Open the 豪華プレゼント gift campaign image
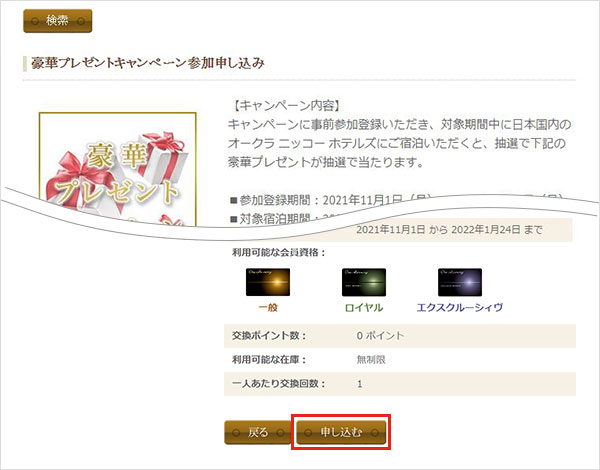Image resolution: width=600 pixels, height=470 pixels. point(117,168)
